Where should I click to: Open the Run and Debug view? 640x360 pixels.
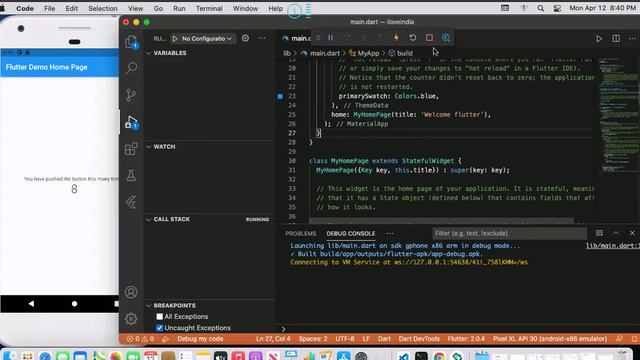pos(131,122)
